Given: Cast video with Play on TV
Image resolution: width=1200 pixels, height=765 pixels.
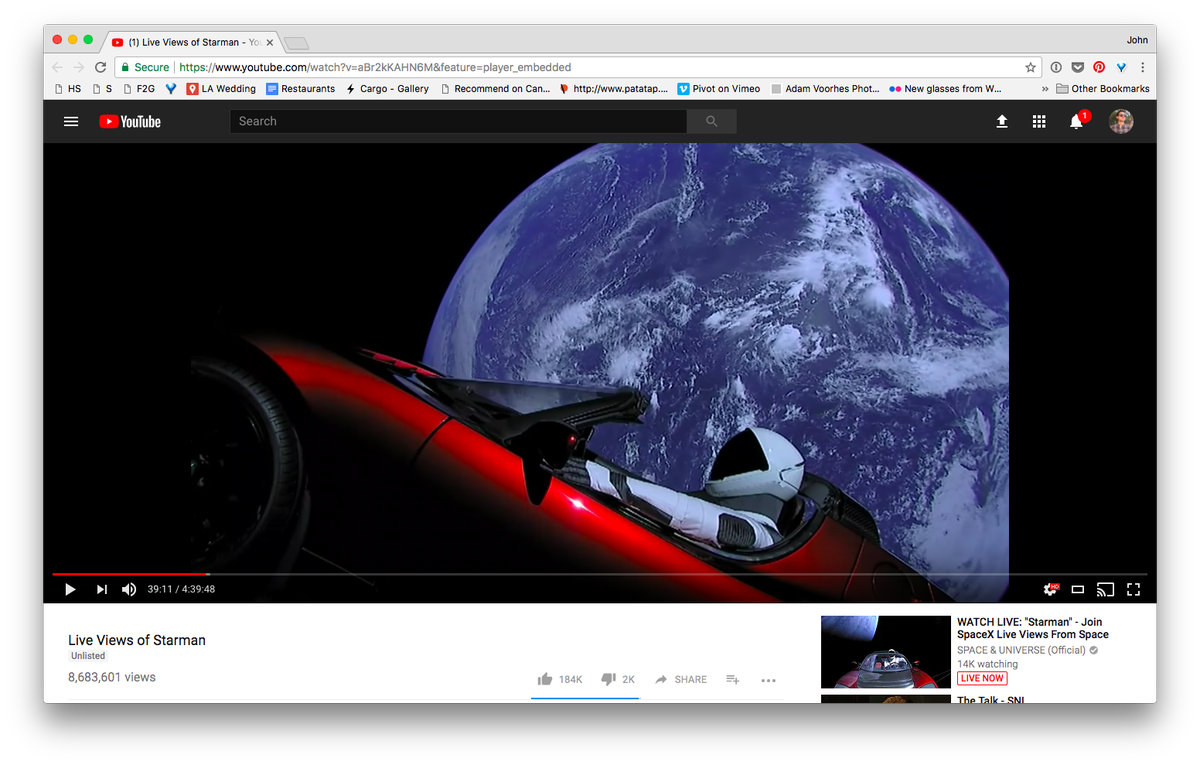Looking at the screenshot, I should pos(1105,589).
